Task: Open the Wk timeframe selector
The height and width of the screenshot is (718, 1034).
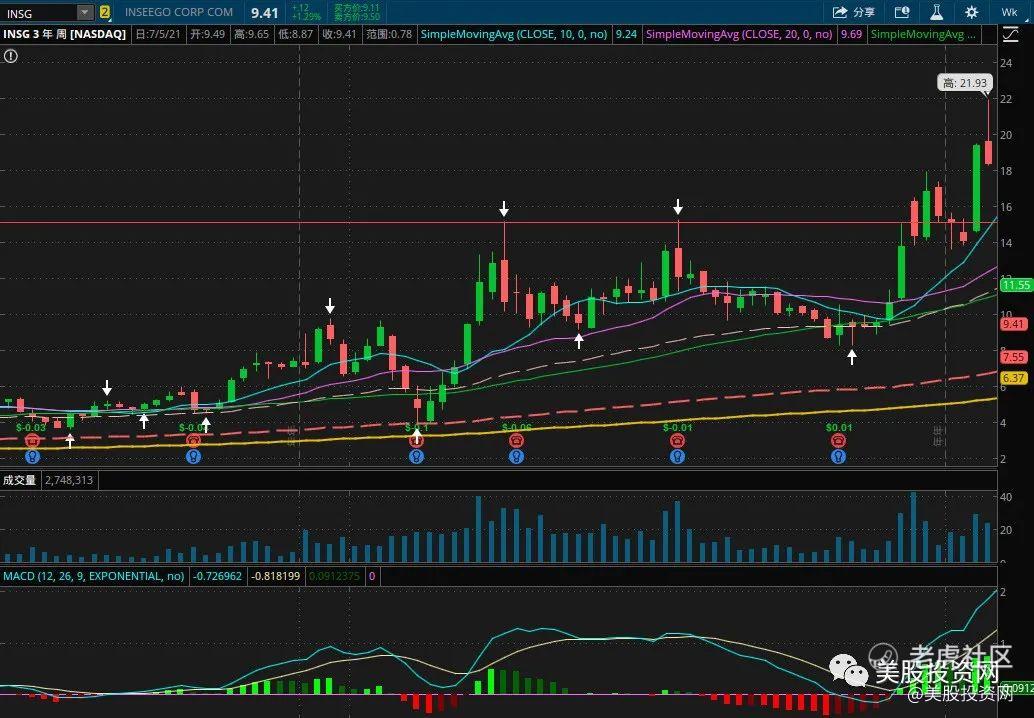Action: (x=1009, y=12)
